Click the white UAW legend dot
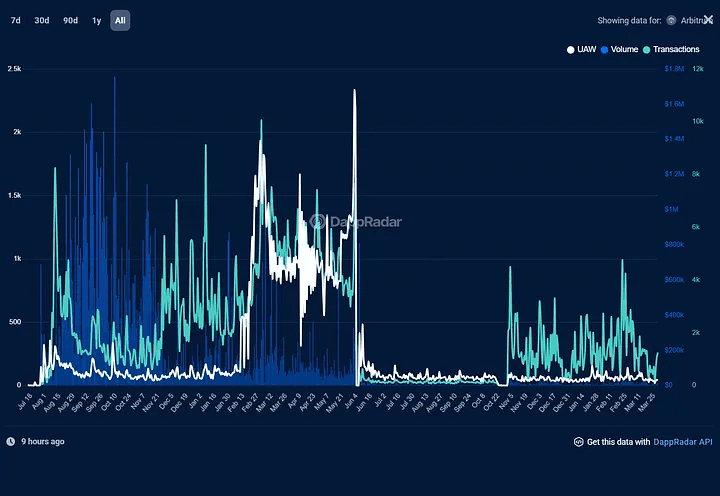 click(570, 50)
